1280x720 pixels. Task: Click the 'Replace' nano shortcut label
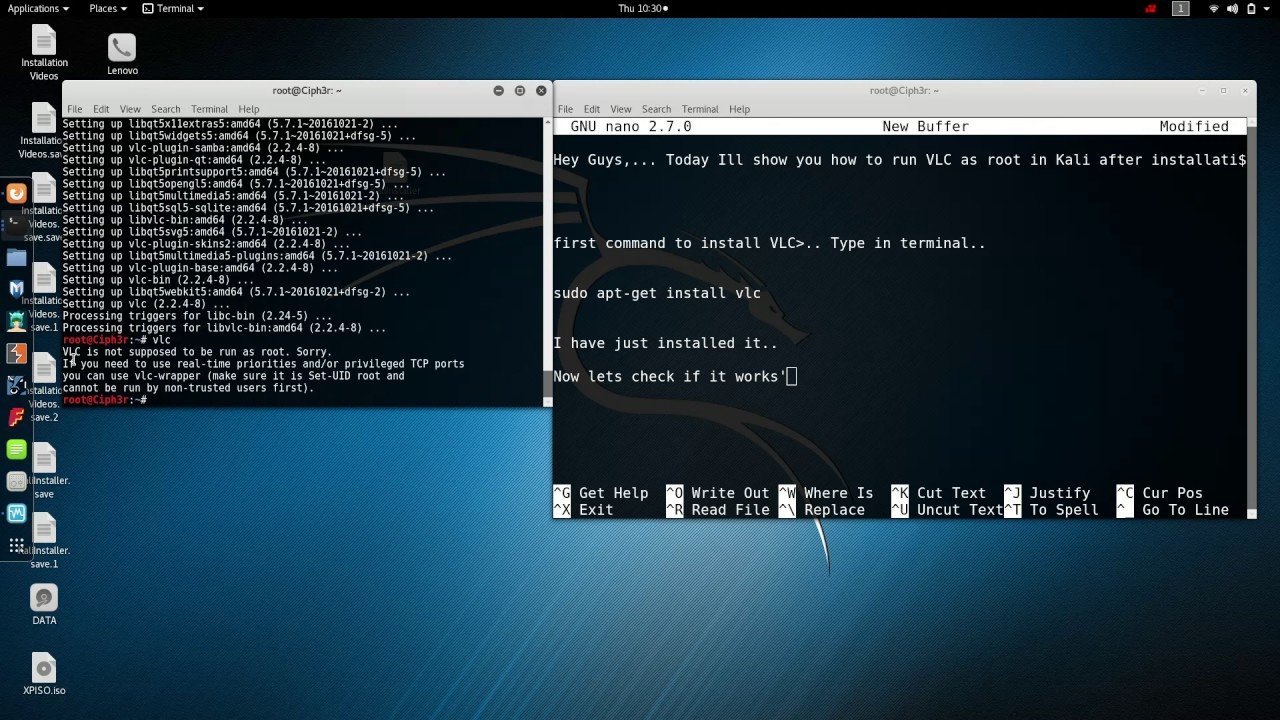point(834,510)
